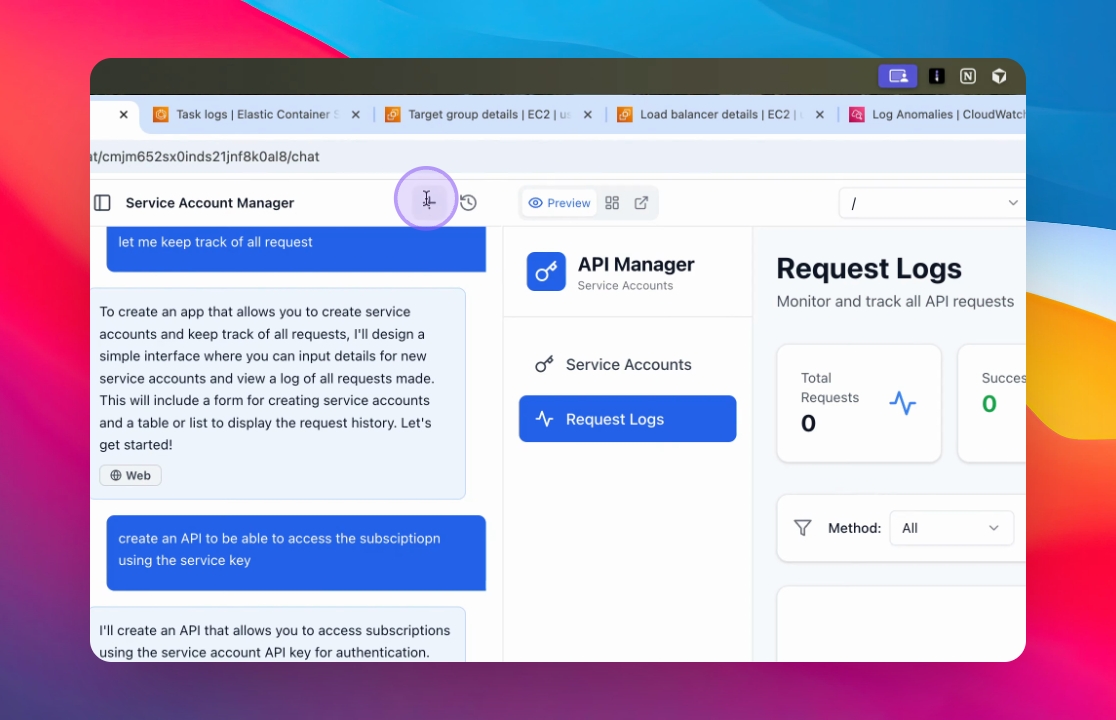The width and height of the screenshot is (1116, 720).
Task: Click the Service Account Manager title
Action: click(x=210, y=203)
